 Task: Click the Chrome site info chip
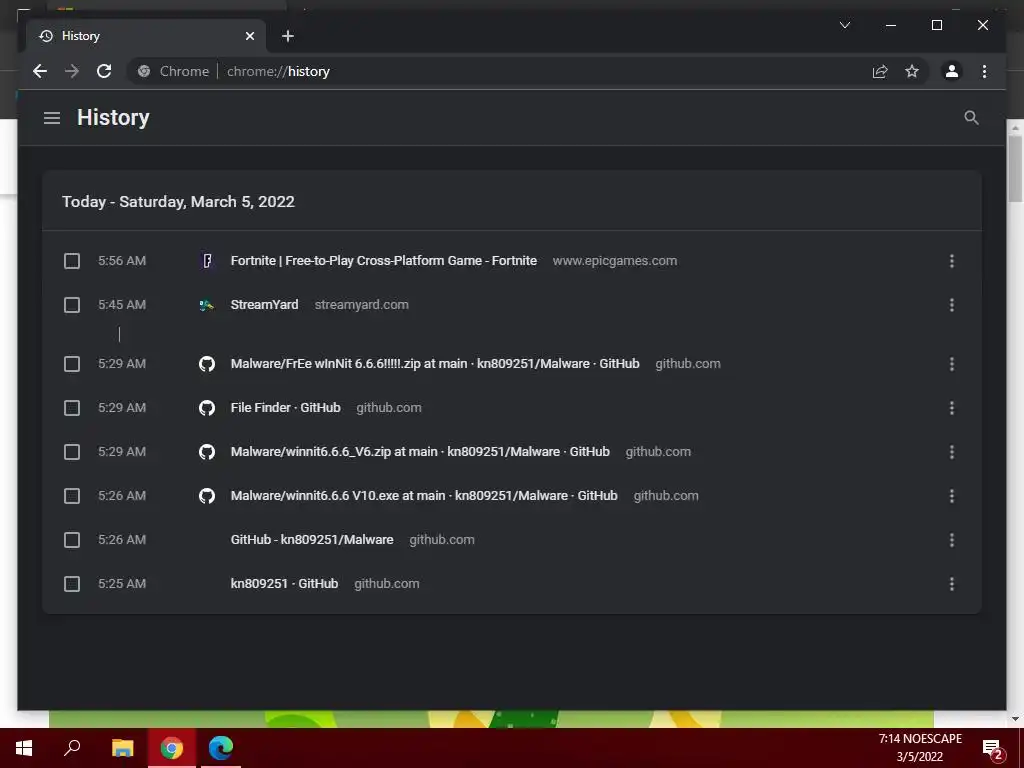[x=174, y=71]
